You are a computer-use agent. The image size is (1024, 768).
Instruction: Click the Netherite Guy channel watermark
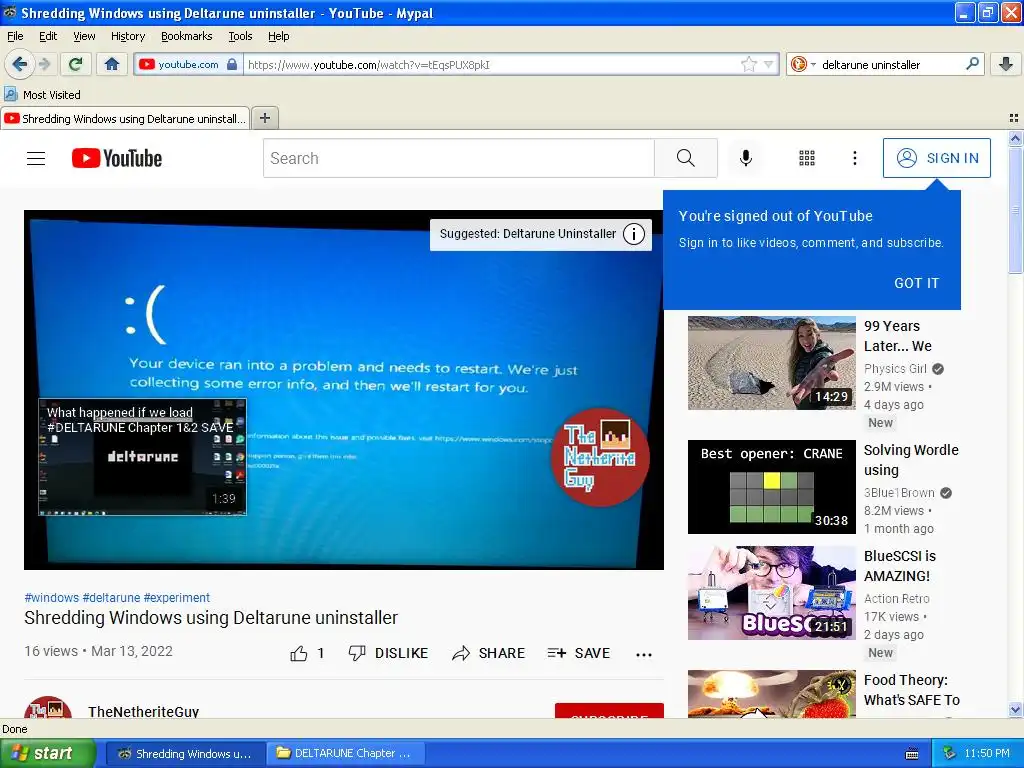pyautogui.click(x=600, y=456)
